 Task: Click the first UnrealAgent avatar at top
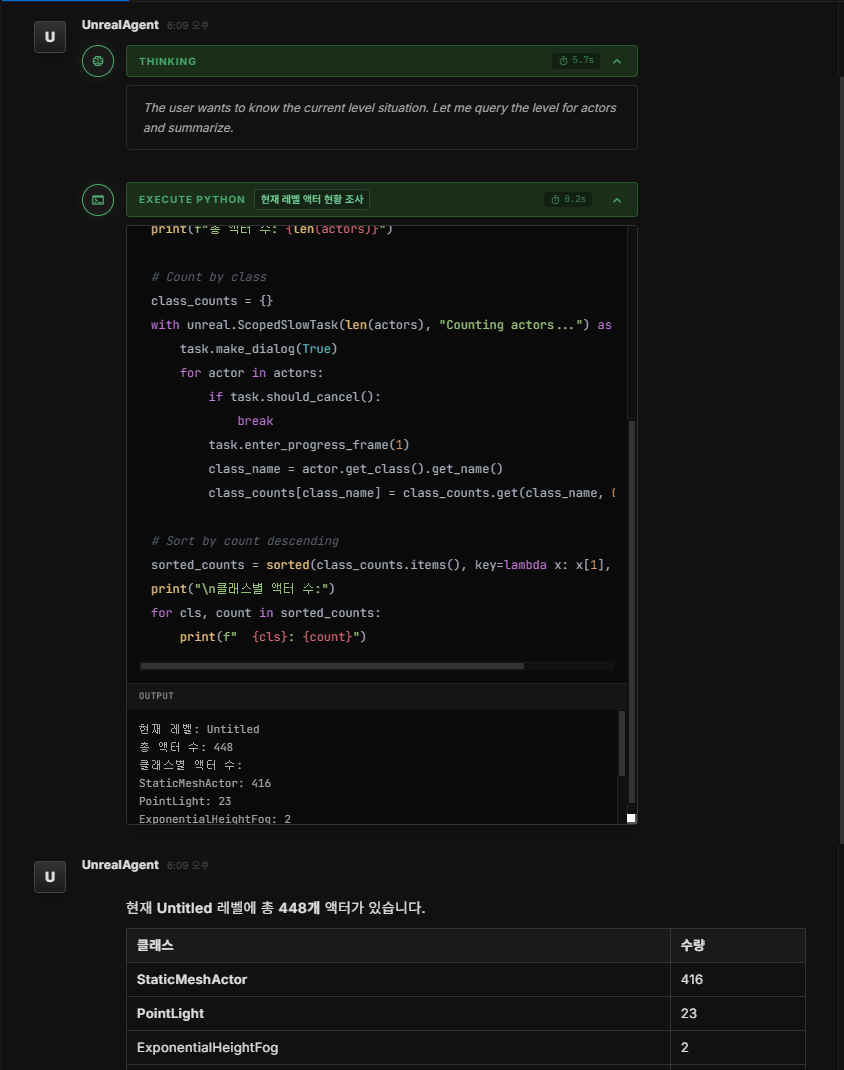(x=50, y=36)
